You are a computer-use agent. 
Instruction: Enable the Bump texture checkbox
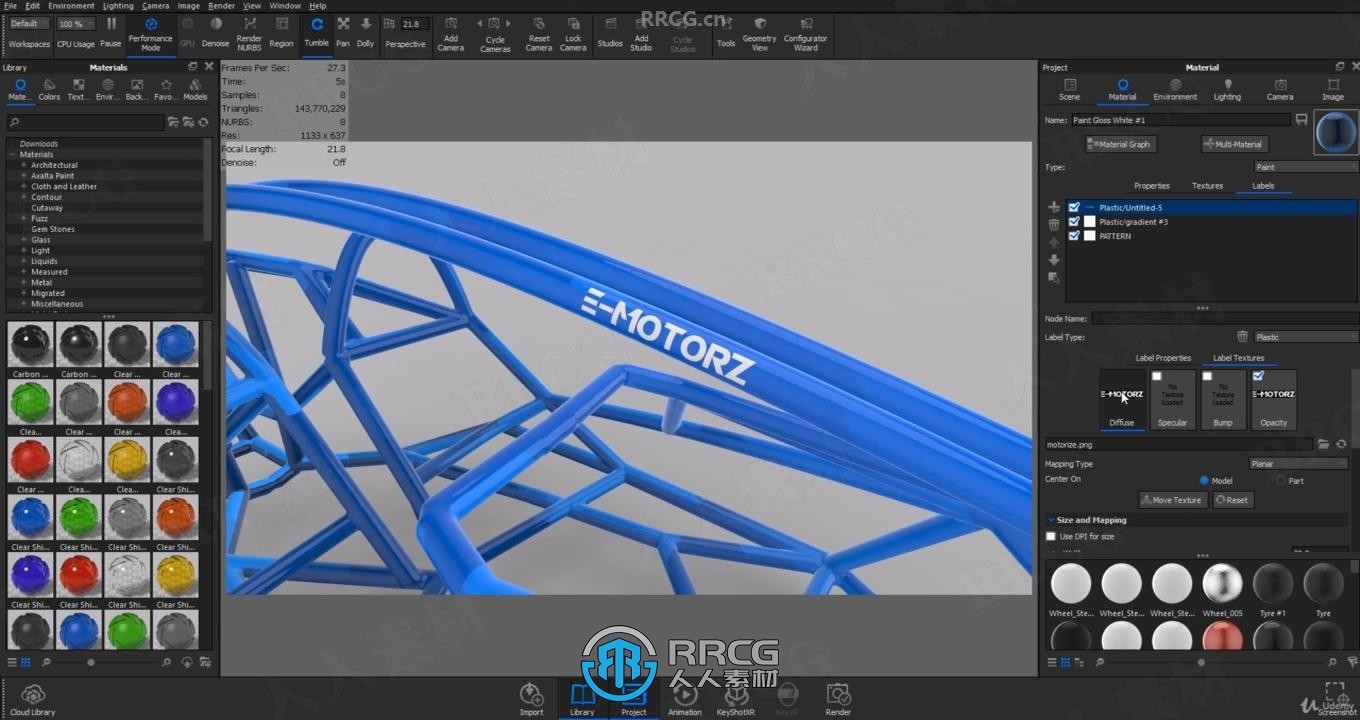pos(1207,377)
